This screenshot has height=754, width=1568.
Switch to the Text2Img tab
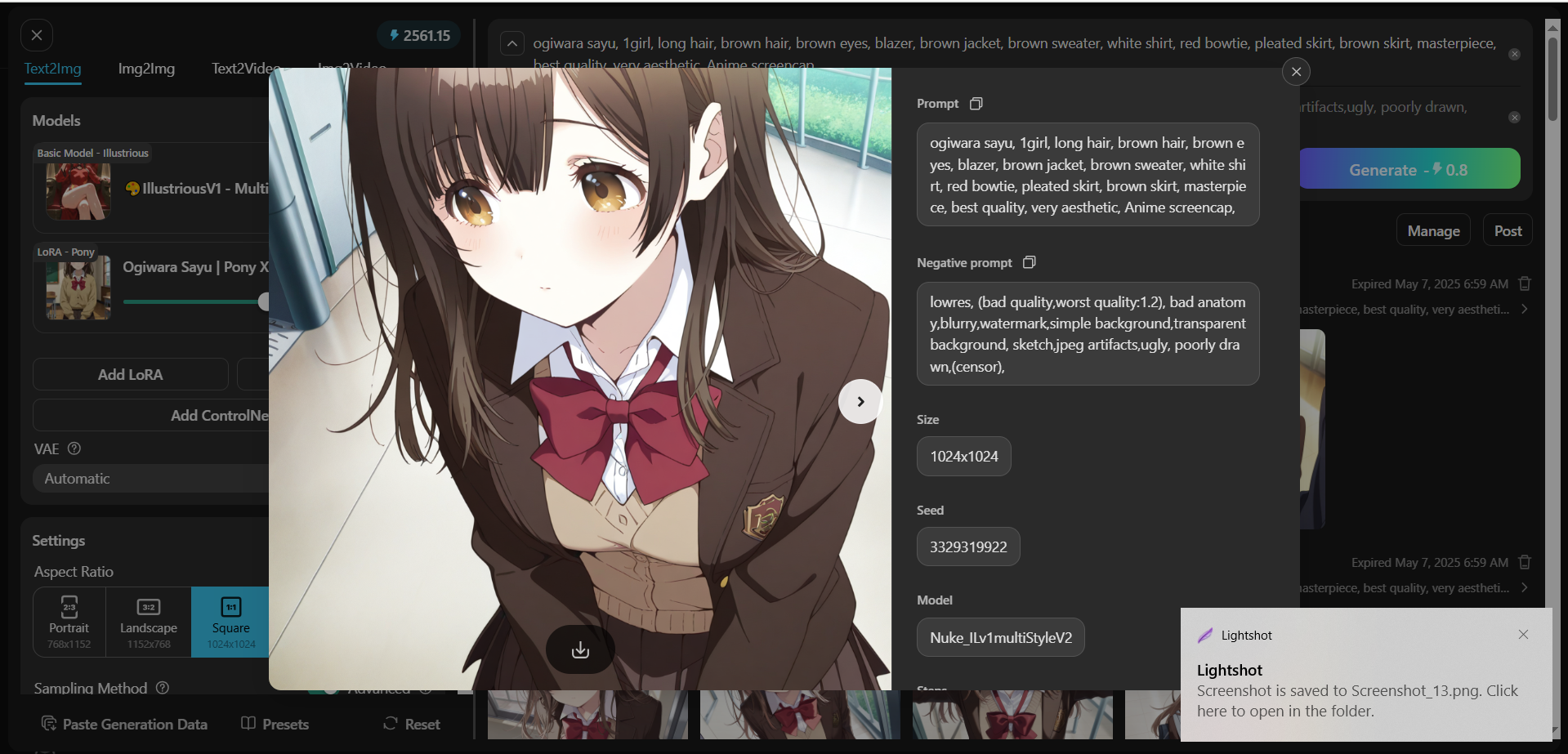(52, 69)
